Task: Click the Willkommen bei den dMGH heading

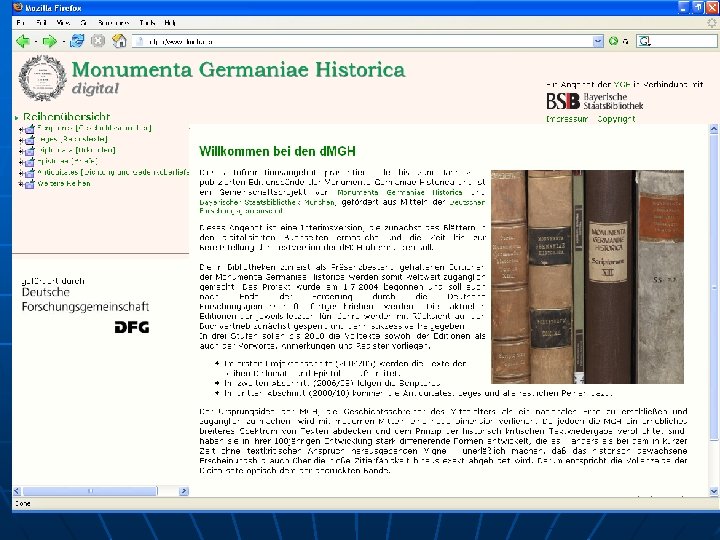Action: tap(277, 151)
